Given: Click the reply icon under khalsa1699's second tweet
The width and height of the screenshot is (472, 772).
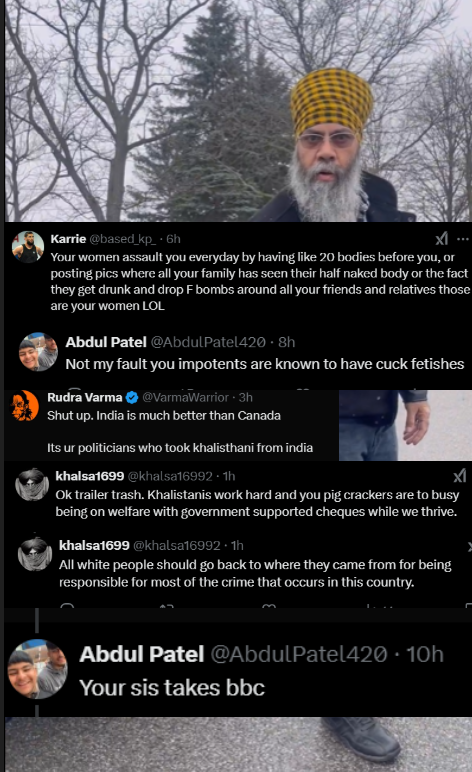Looking at the screenshot, I should [x=67, y=605].
